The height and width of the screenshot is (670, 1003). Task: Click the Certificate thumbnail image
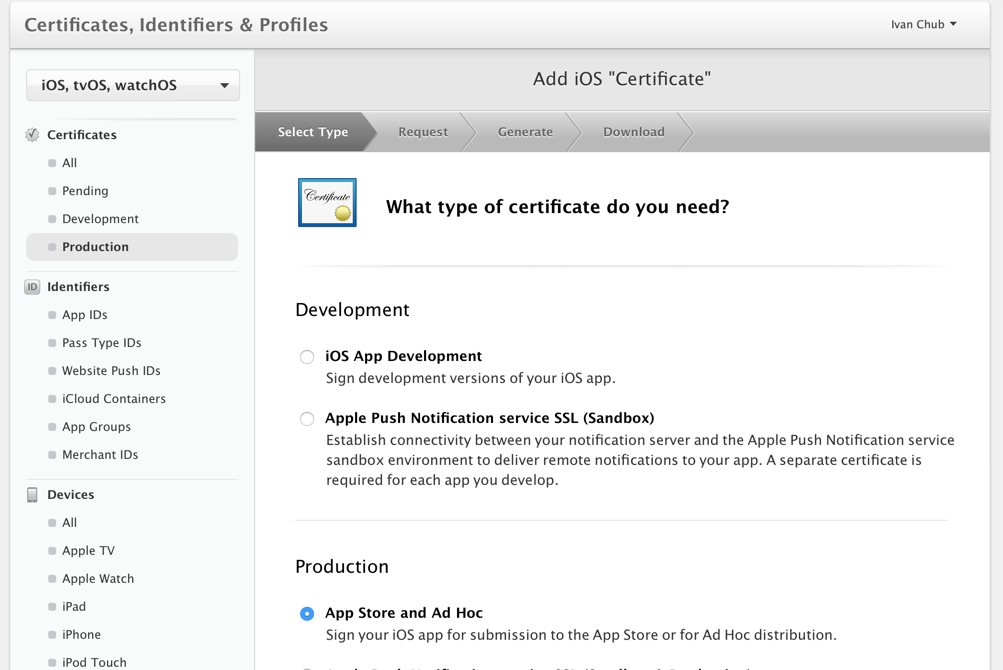(x=327, y=202)
